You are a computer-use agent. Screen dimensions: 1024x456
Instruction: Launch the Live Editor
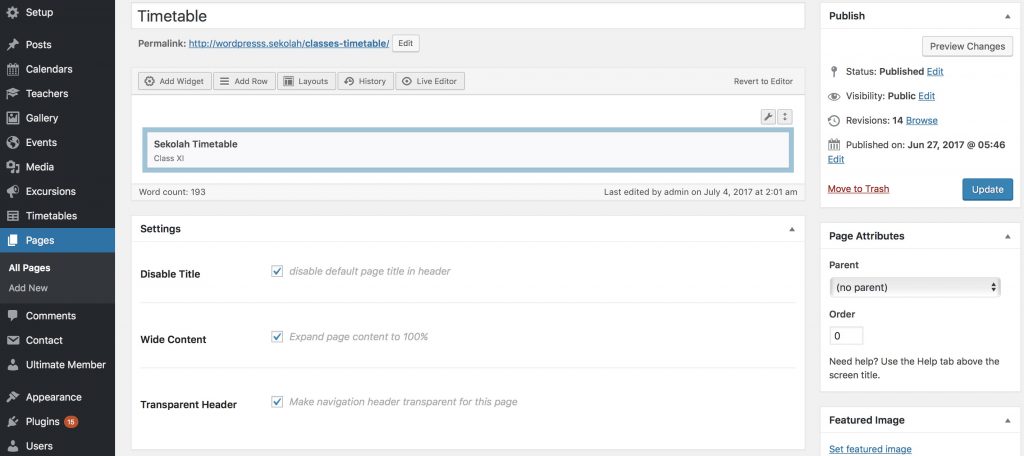point(430,82)
